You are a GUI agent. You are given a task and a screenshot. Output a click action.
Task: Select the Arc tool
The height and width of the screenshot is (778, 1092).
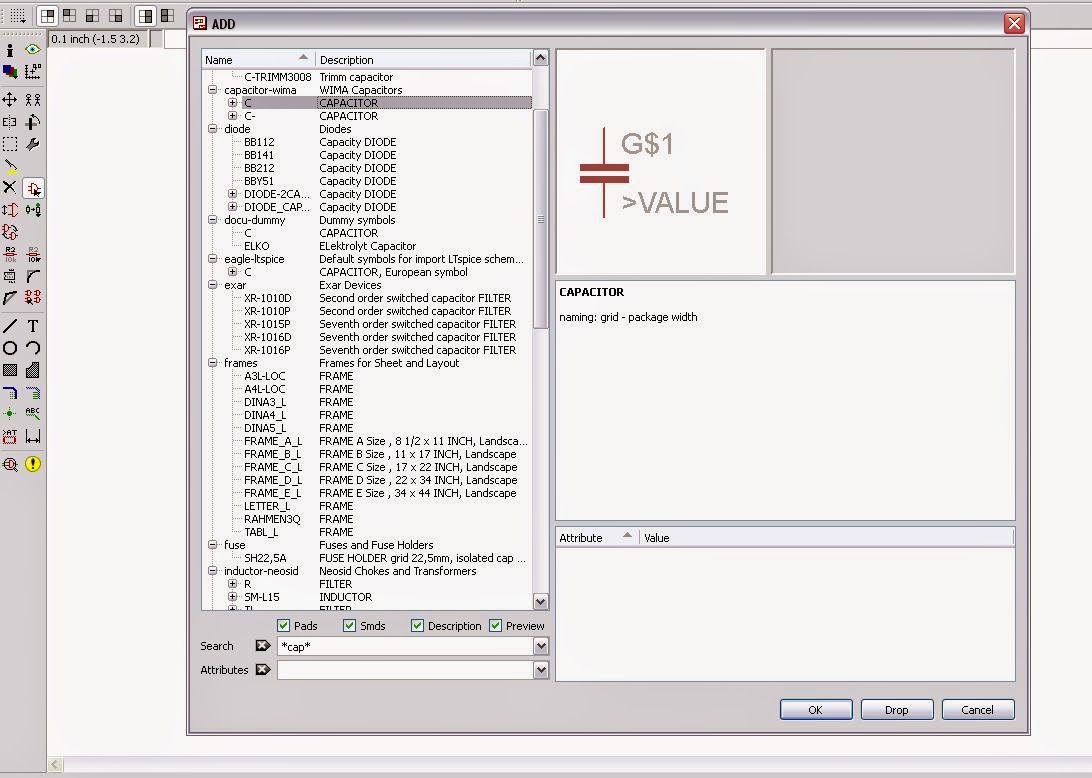tap(33, 348)
